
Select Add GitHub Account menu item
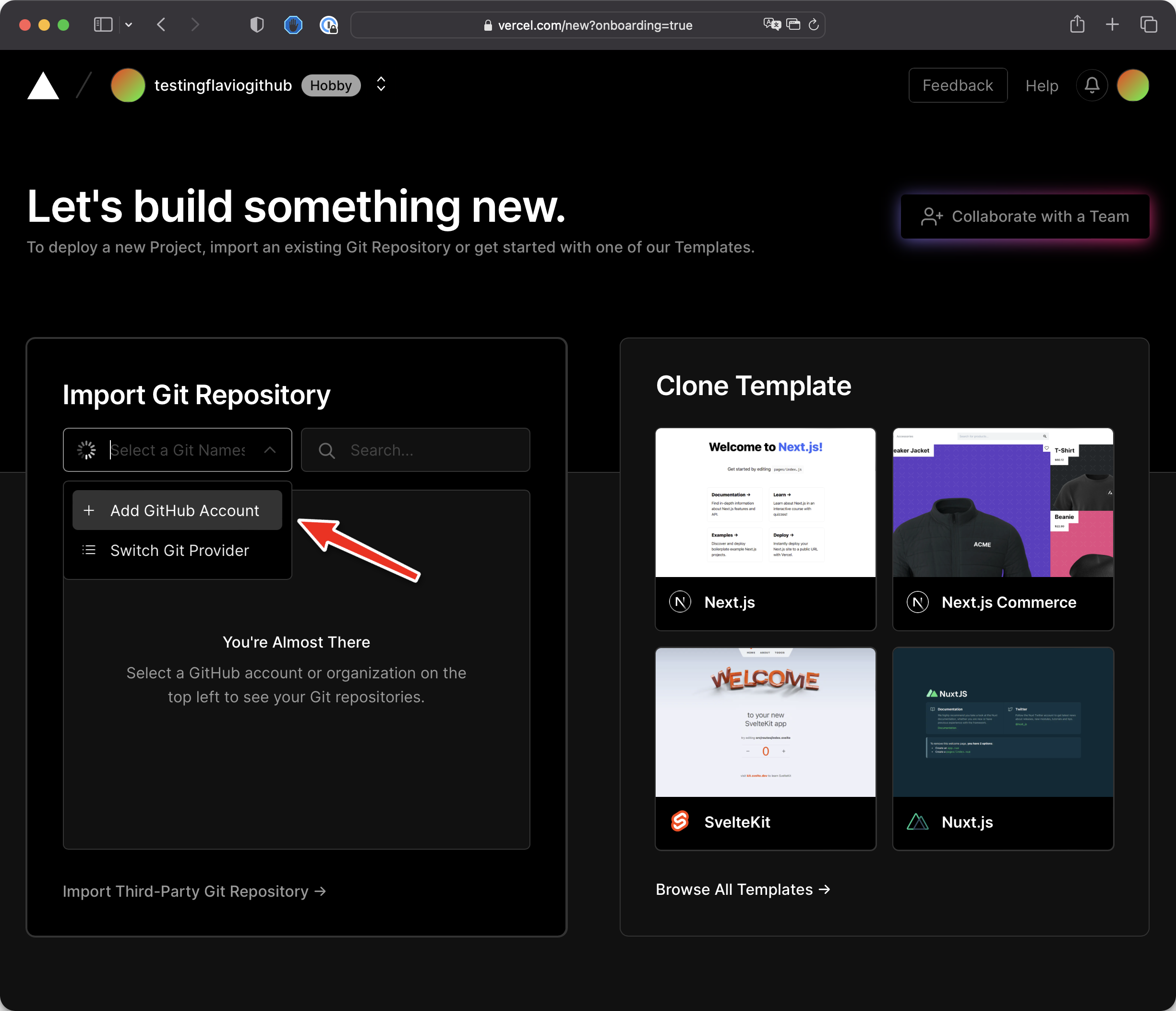pyautogui.click(x=177, y=510)
